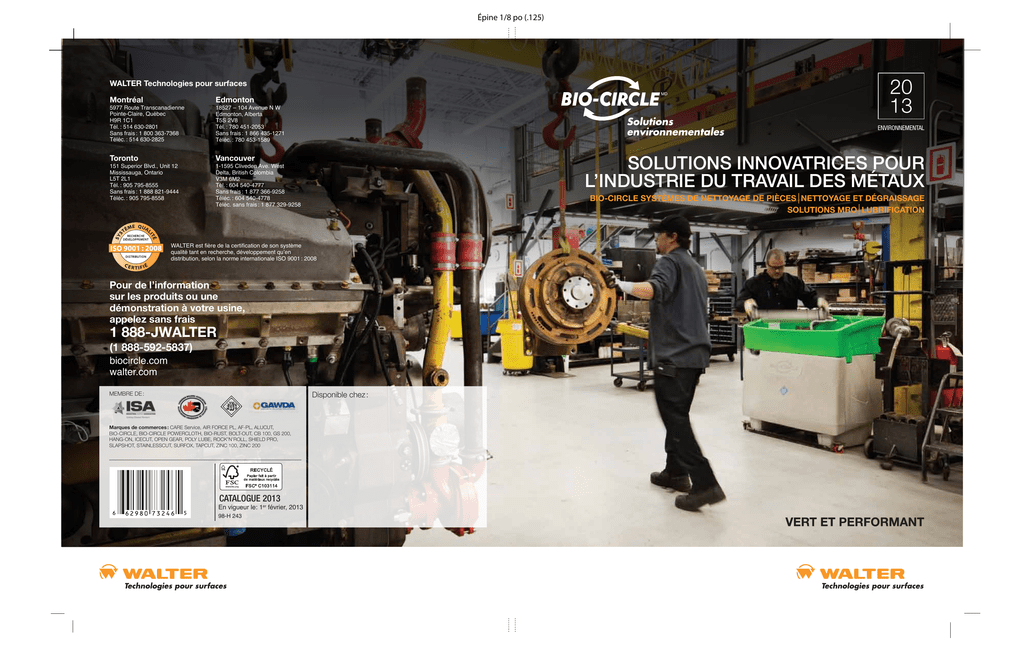Click the ISA member logo
Image resolution: width=1024 pixels, height=666 pixels.
tap(135, 407)
